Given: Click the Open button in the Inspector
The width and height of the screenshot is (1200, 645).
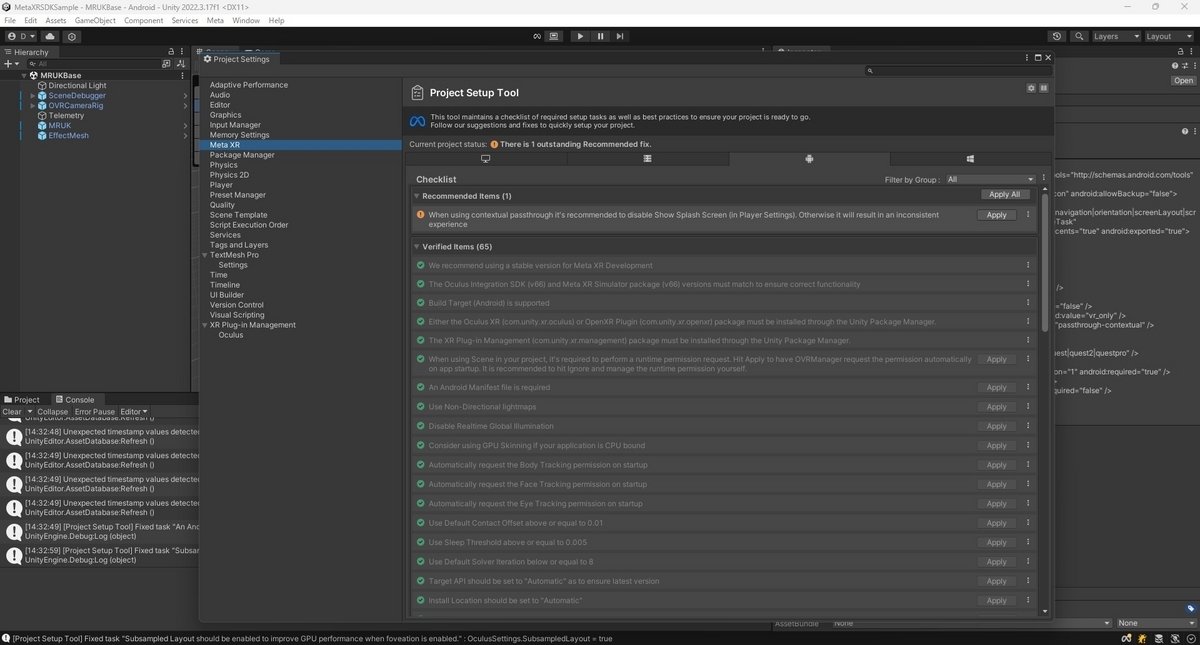Looking at the screenshot, I should coord(1184,81).
